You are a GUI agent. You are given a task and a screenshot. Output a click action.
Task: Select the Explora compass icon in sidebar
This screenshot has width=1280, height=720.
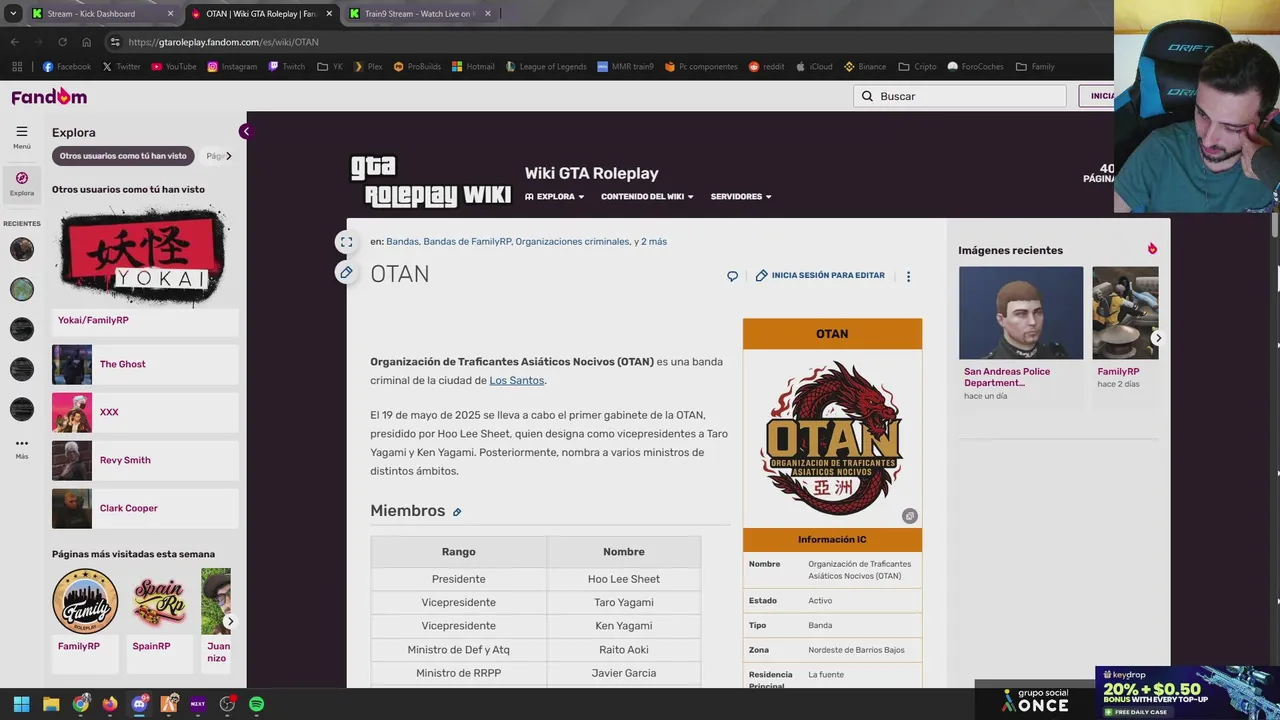tap(22, 178)
